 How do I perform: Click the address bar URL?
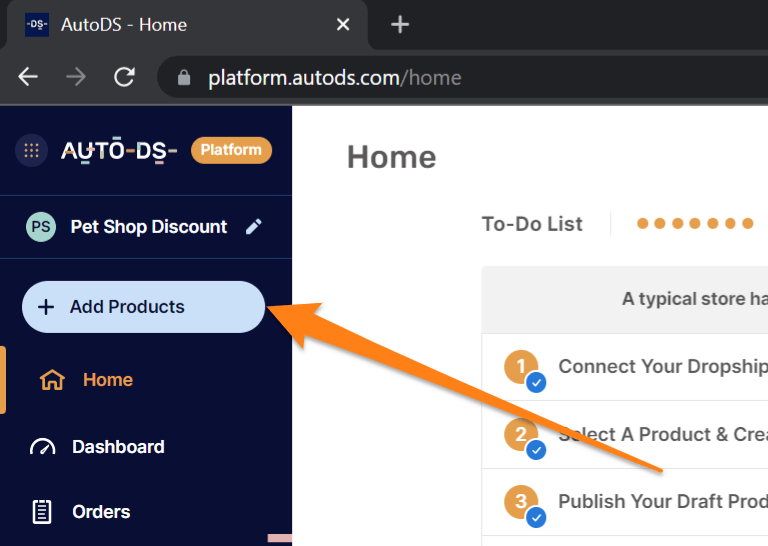click(x=335, y=78)
